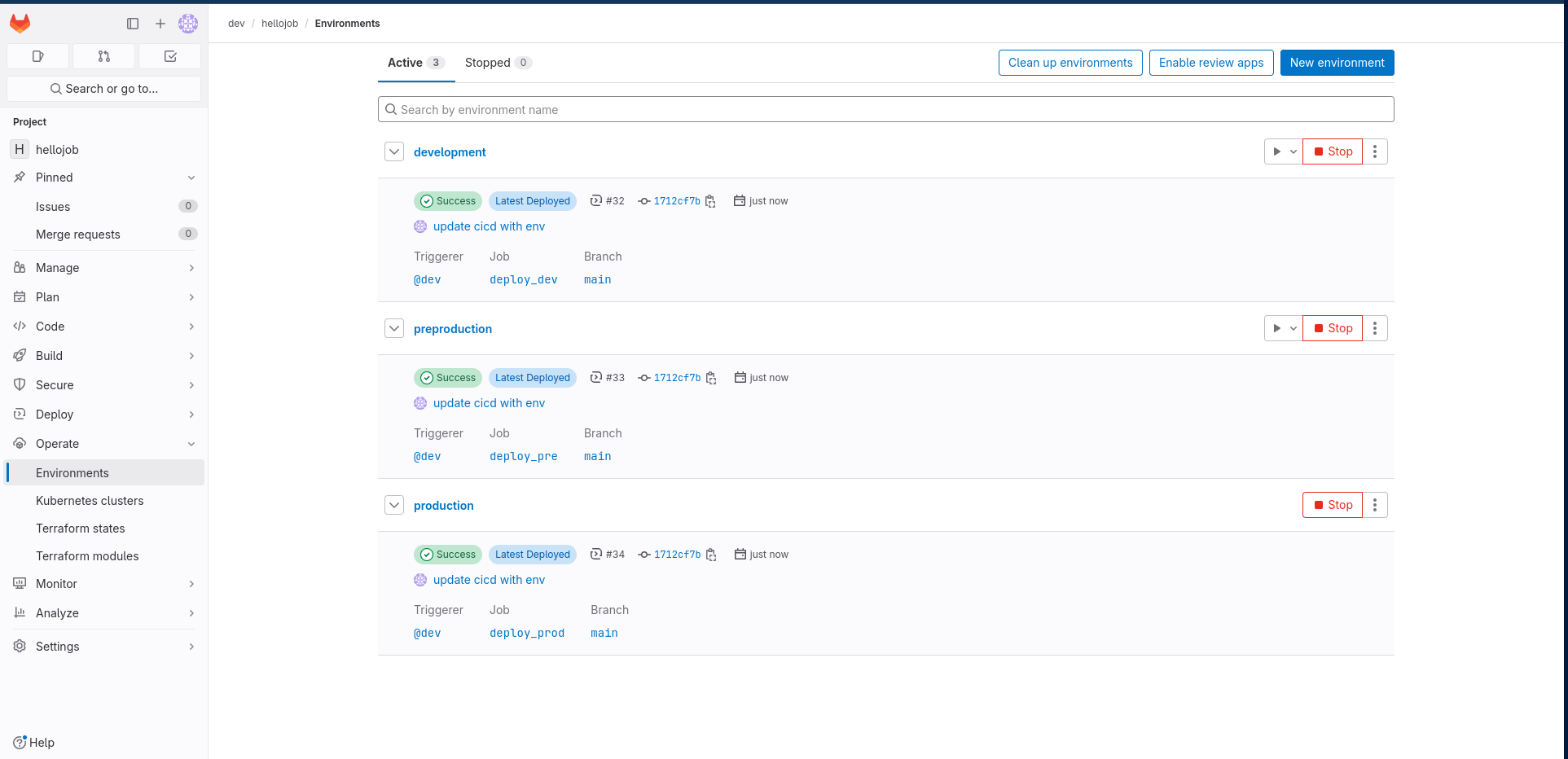
Task: Open Kubernetes clusters in sidebar
Action: (104, 501)
